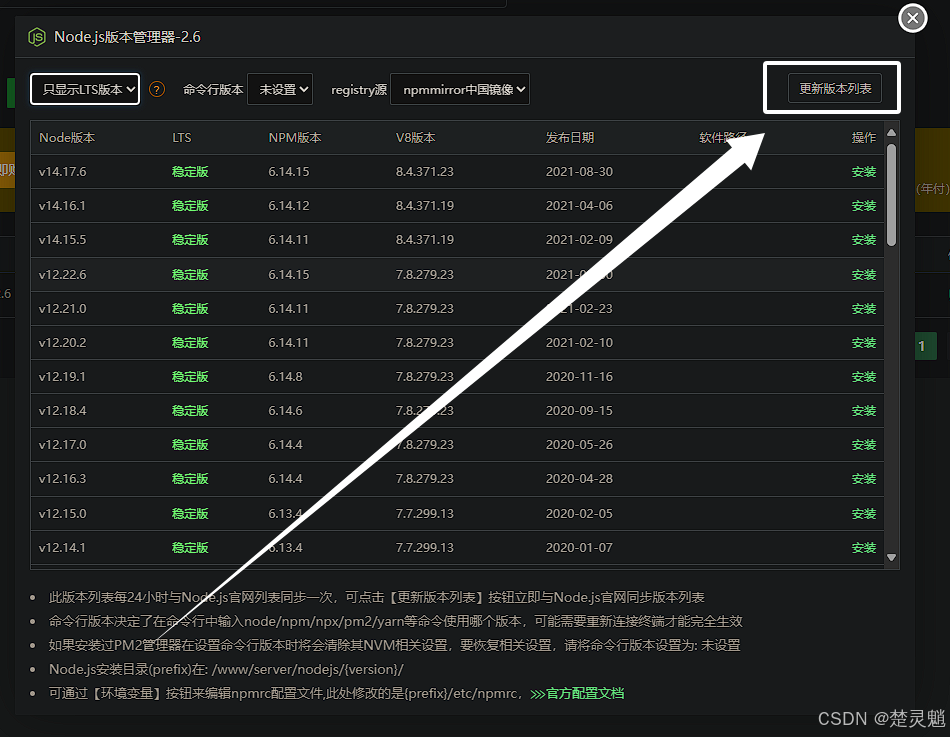Screen dimensions: 950x737
Task: Click release date 2020-01-07
Action: 579,547
